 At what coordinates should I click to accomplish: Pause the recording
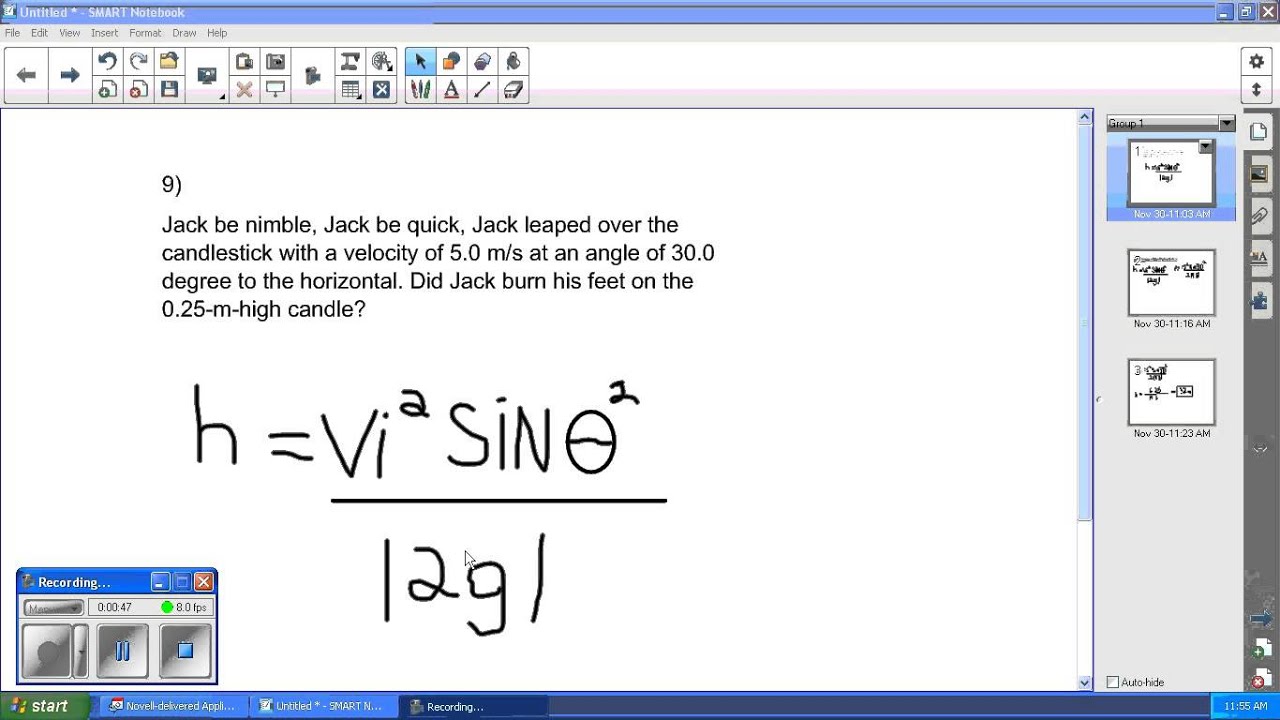123,651
